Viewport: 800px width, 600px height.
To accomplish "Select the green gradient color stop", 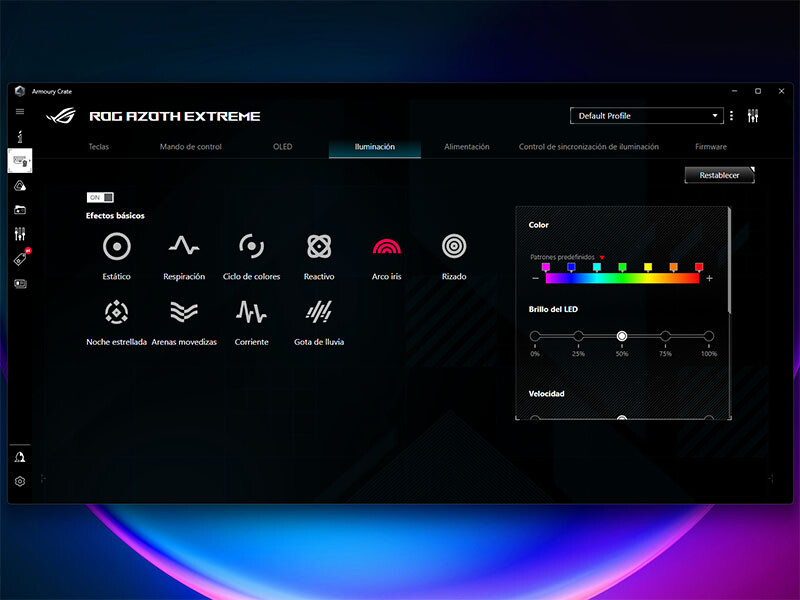I will tap(622, 267).
